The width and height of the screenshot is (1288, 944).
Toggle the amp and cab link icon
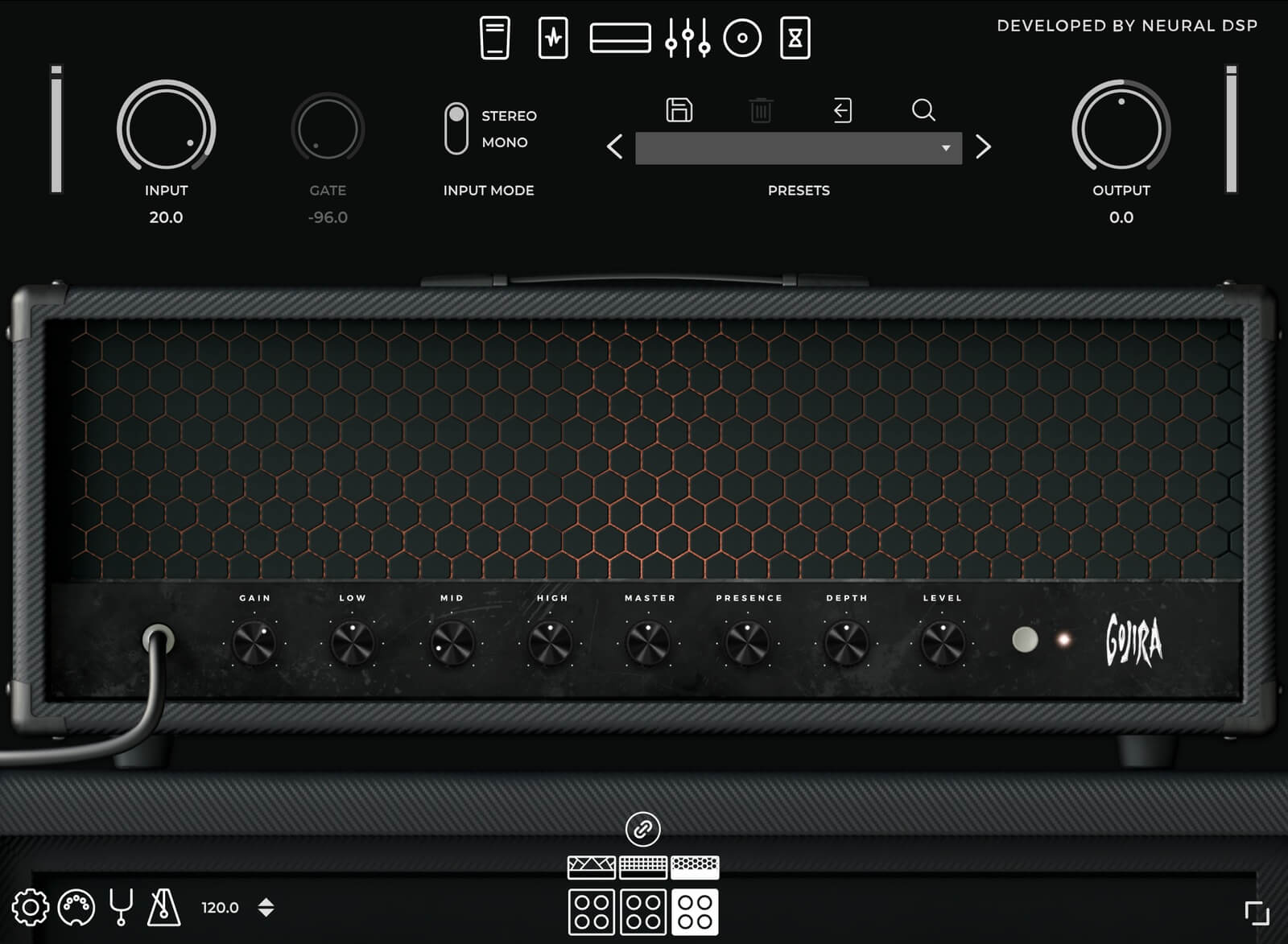(x=642, y=829)
